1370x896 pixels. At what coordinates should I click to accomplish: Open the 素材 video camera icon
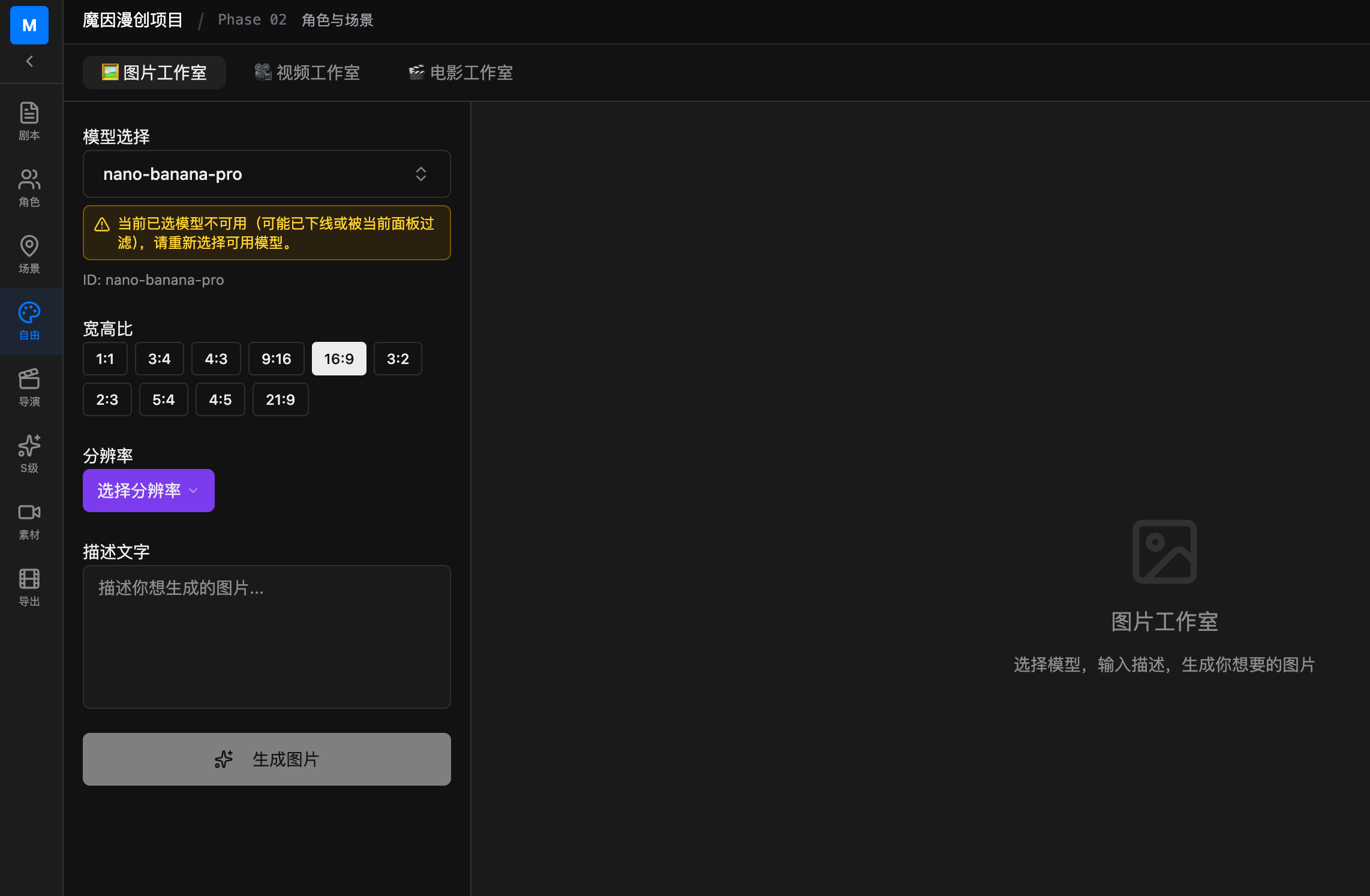pos(29,520)
